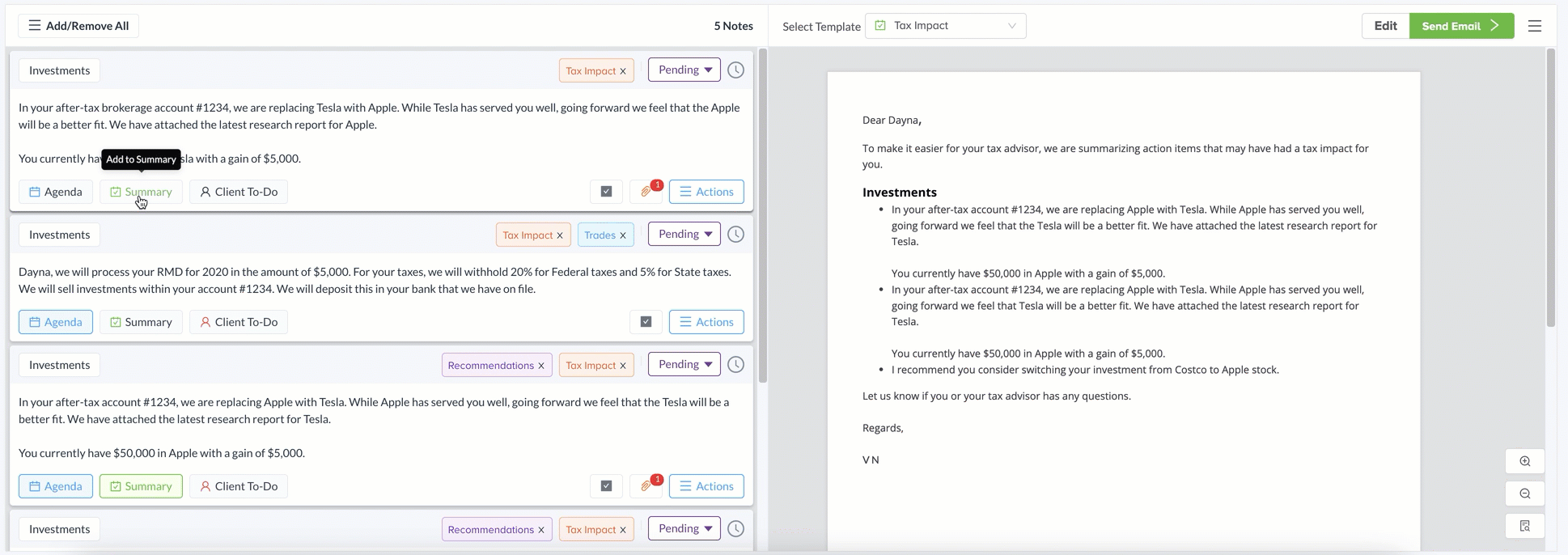The image size is (1568, 555).
Task: Open Actions menu on first note
Action: (706, 192)
